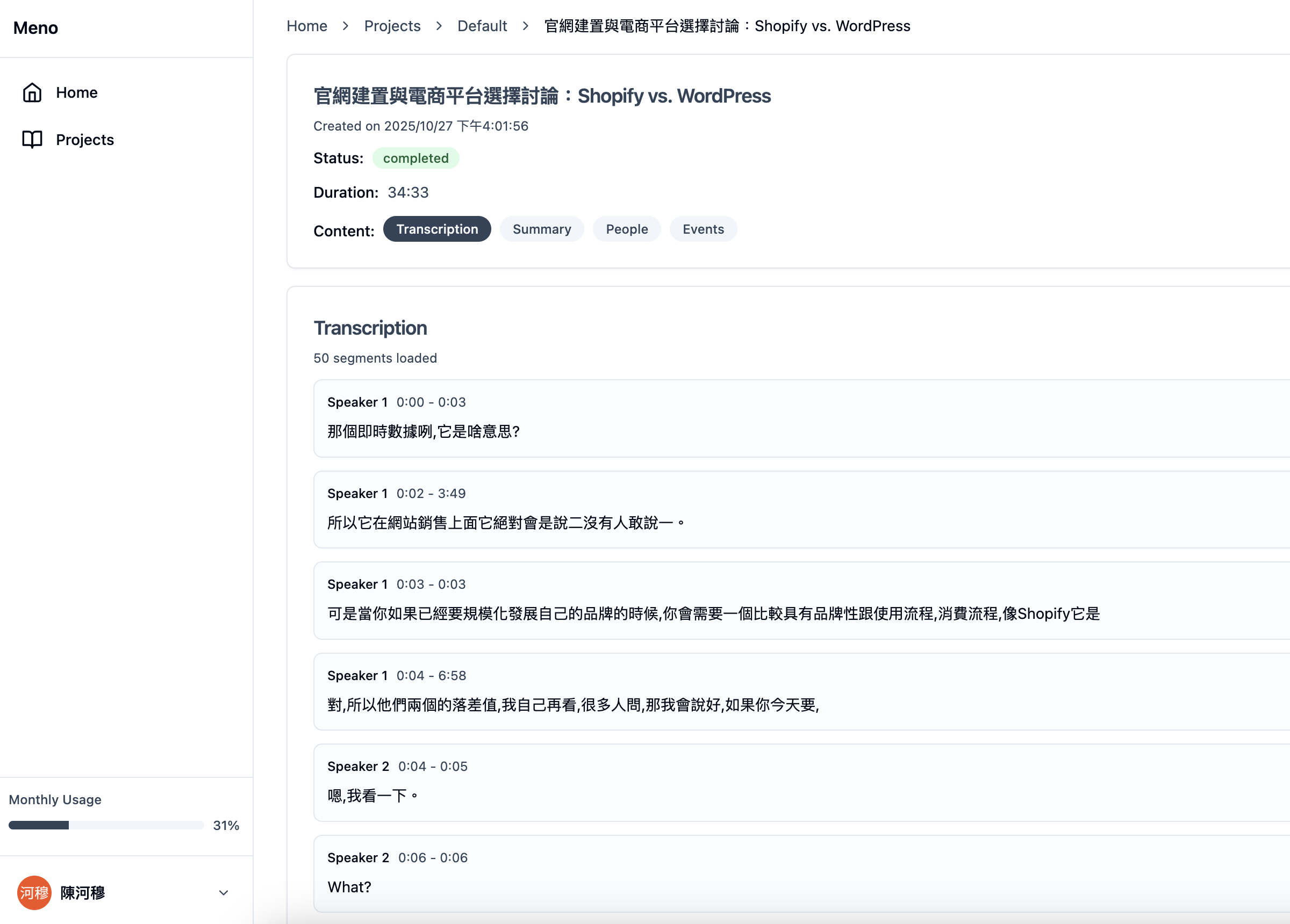The image size is (1290, 924).
Task: Show the Events content tab
Action: coord(703,229)
